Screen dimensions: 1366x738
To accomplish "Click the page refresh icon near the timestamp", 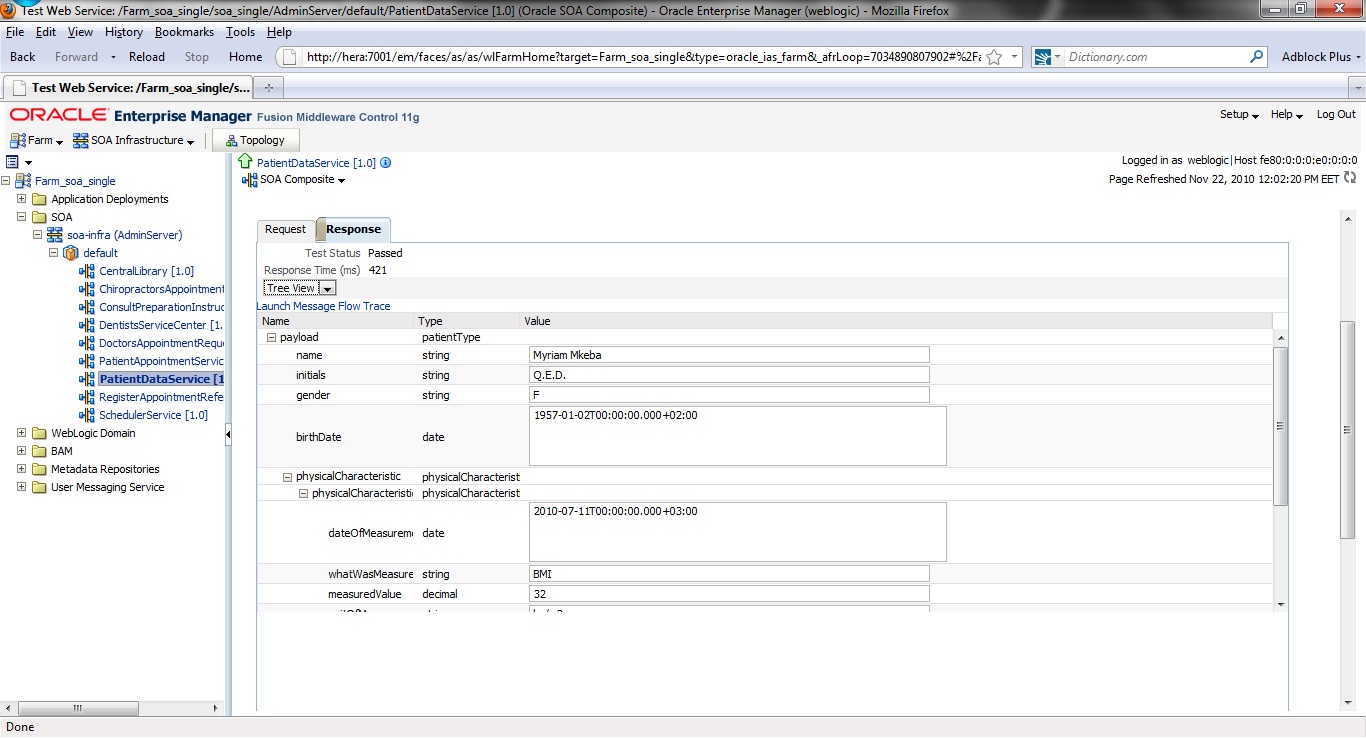I will (1350, 178).
